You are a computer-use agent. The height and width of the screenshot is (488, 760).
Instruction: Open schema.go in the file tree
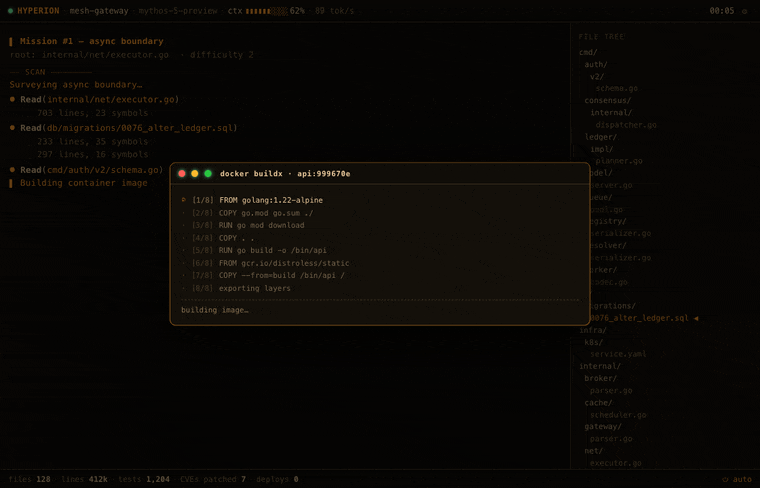pyautogui.click(x=617, y=89)
